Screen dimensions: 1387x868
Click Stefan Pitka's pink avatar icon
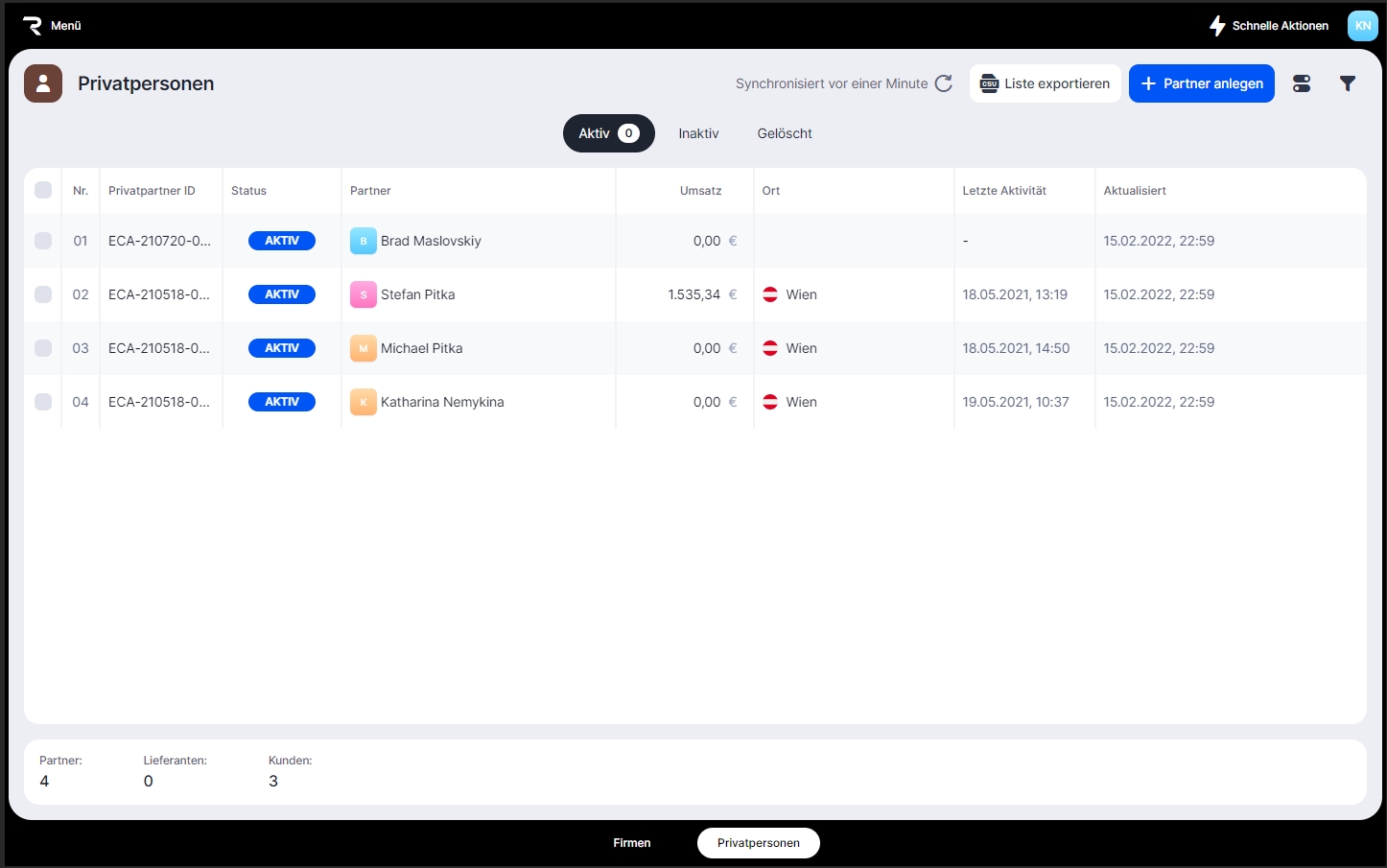[x=363, y=294]
